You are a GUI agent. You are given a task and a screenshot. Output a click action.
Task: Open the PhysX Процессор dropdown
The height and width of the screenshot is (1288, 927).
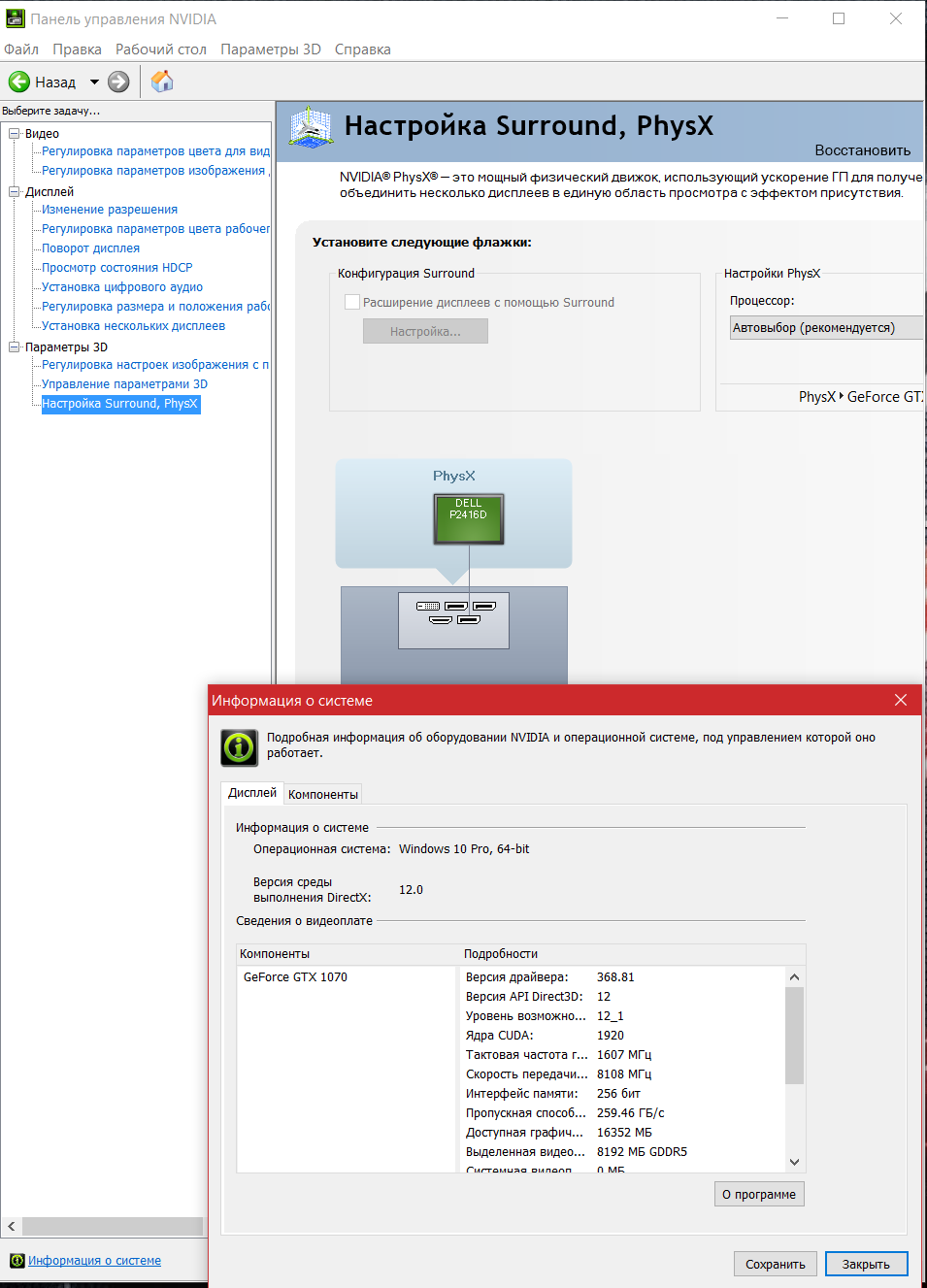click(x=827, y=328)
